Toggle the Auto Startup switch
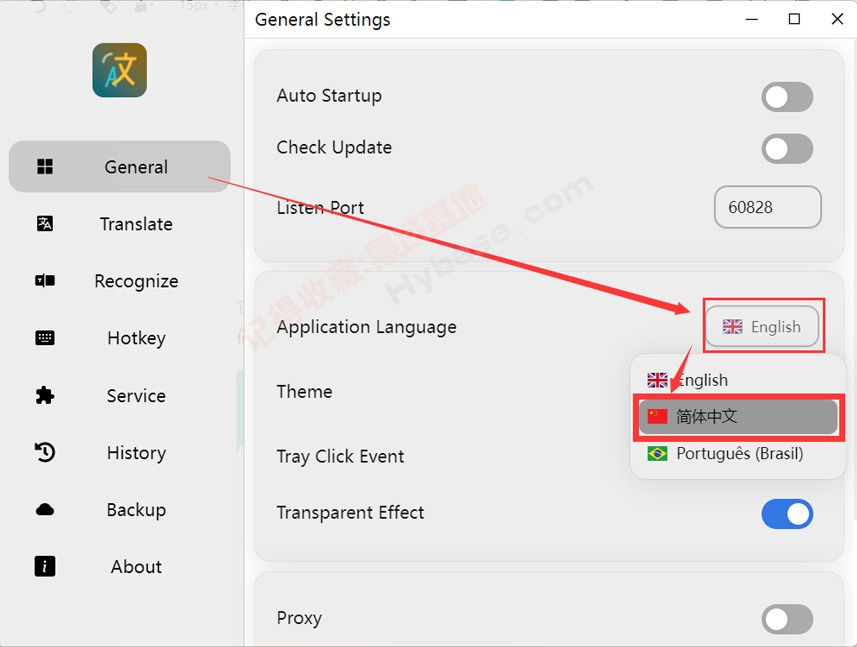 [787, 97]
